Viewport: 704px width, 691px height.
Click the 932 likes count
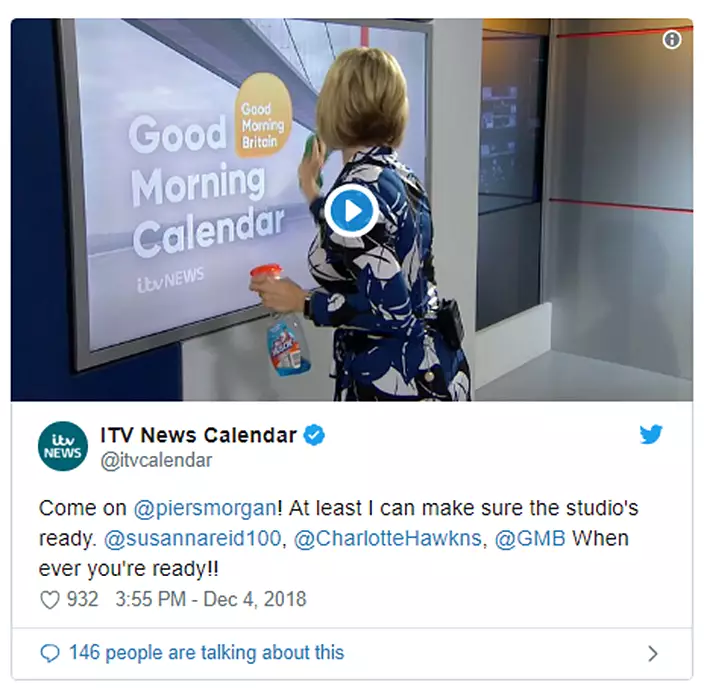[x=83, y=599]
